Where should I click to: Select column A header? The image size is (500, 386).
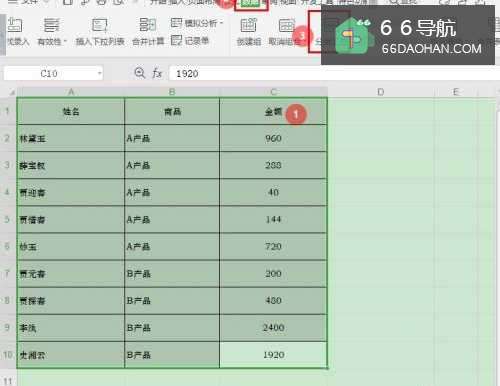pyautogui.click(x=71, y=92)
